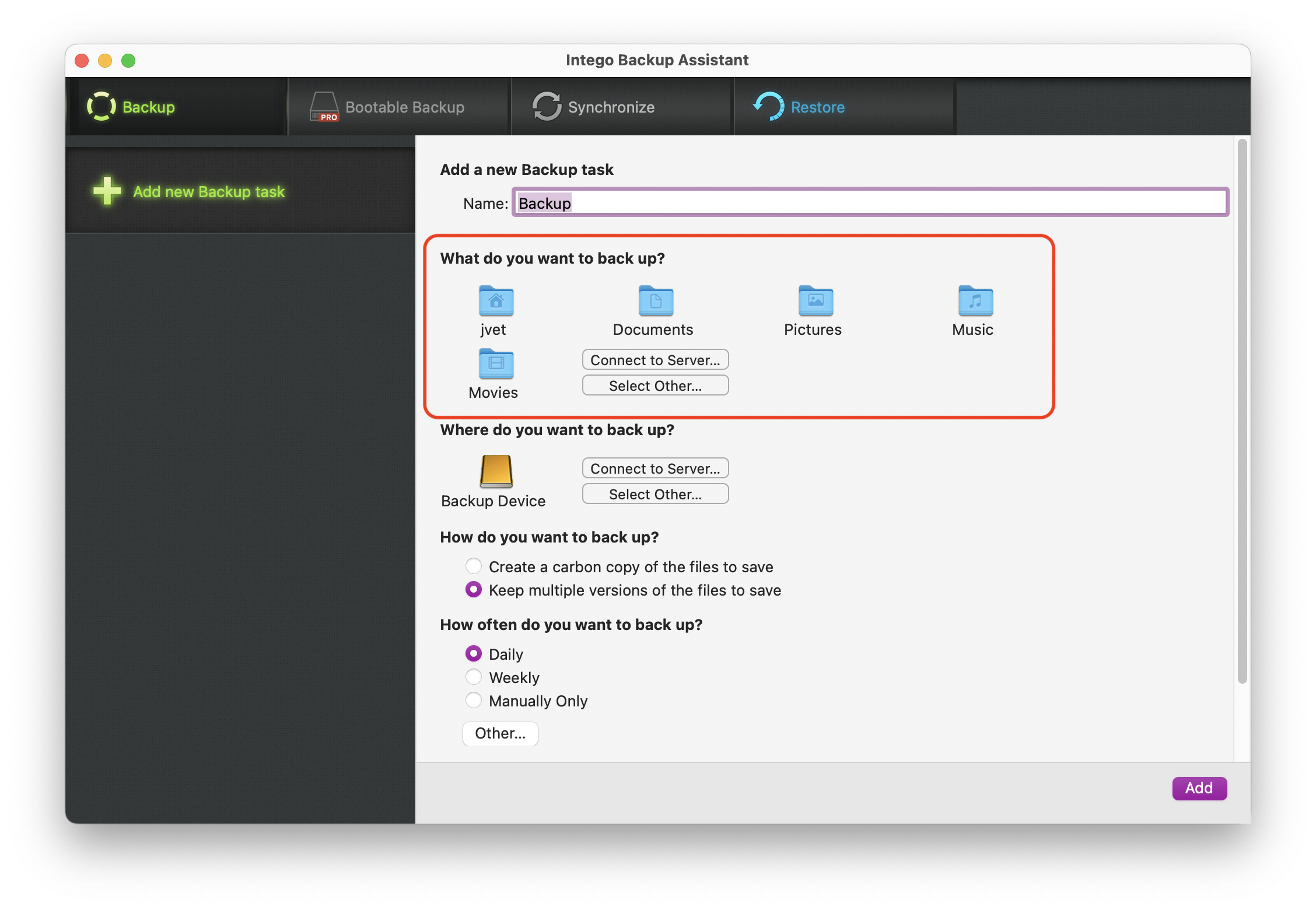1316x910 pixels.
Task: Click the green plus icon in sidebar
Action: coord(107,191)
